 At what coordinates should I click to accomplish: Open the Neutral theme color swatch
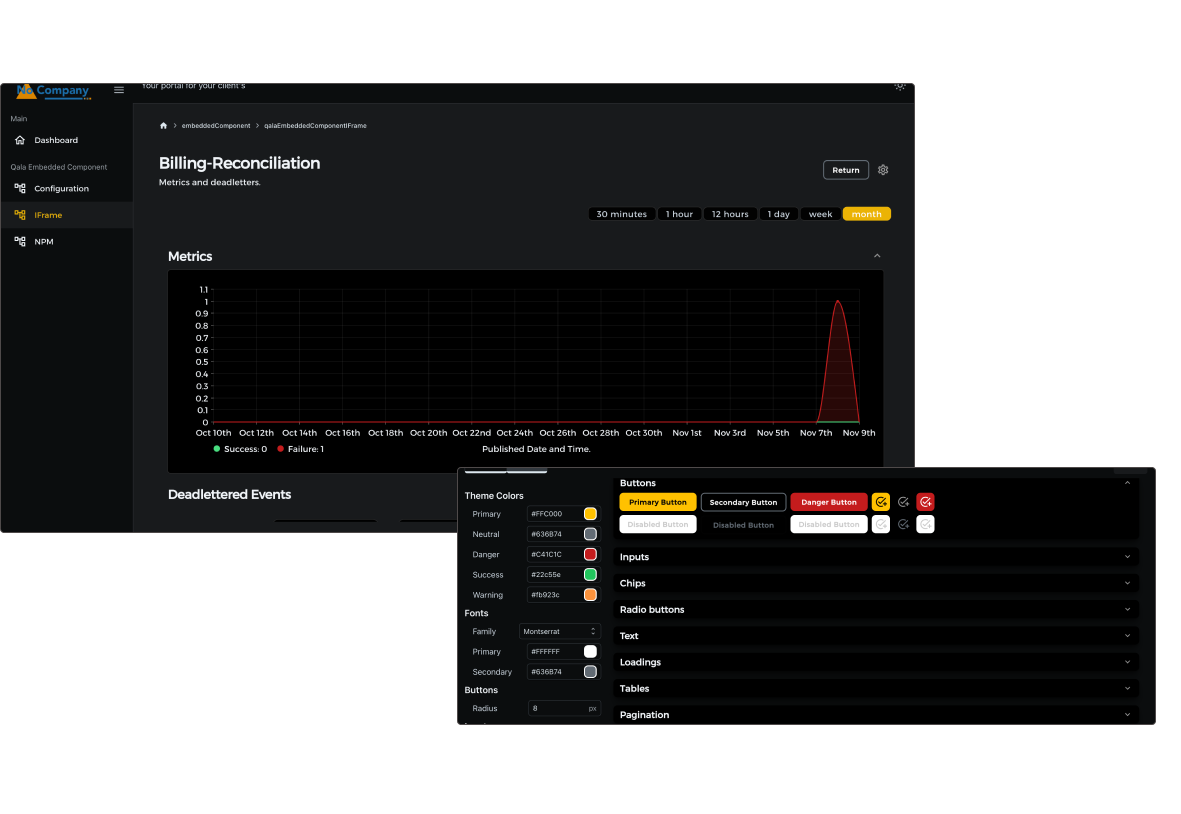(590, 534)
